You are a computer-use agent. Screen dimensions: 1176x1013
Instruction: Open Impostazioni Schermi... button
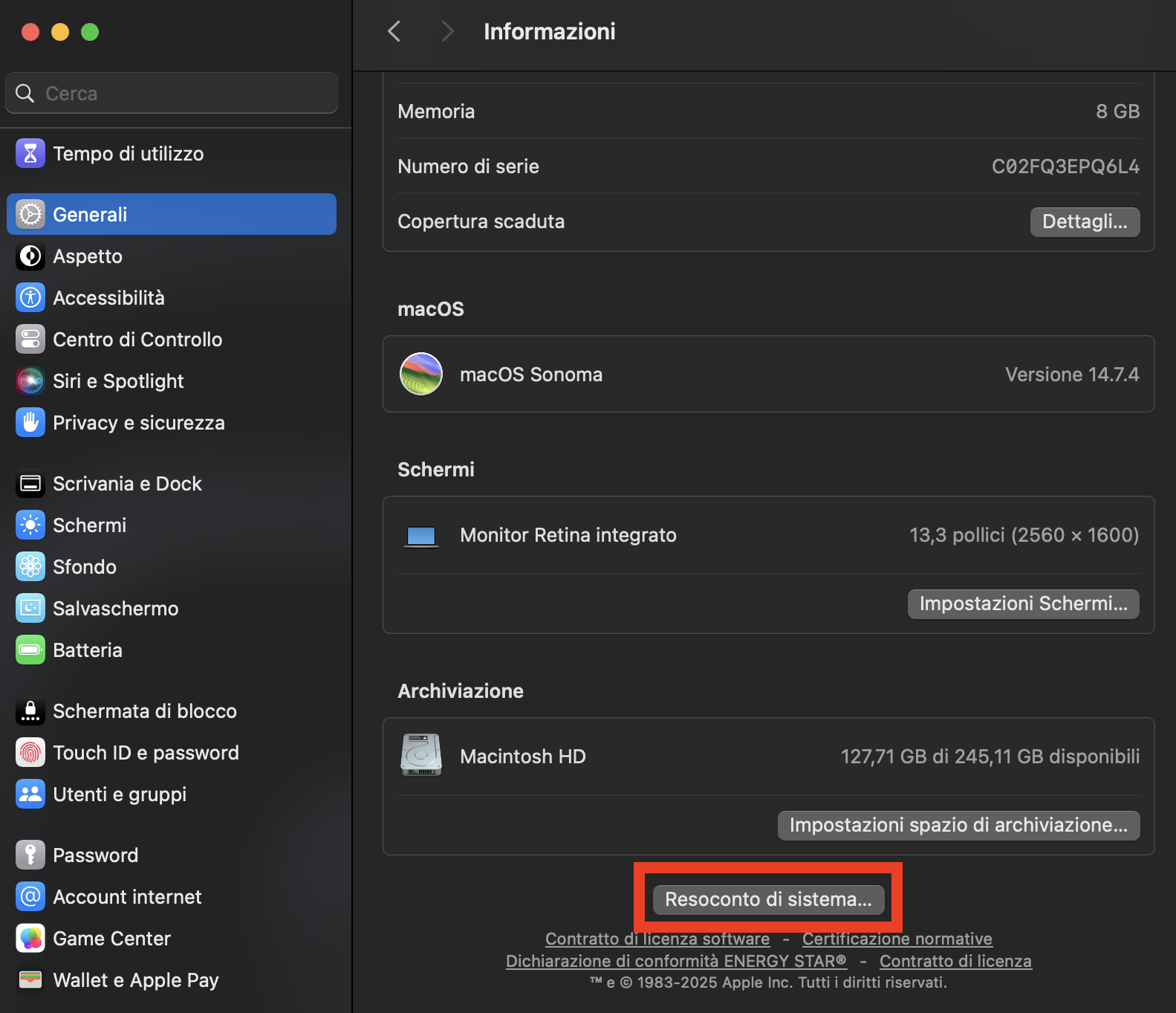point(1023,603)
